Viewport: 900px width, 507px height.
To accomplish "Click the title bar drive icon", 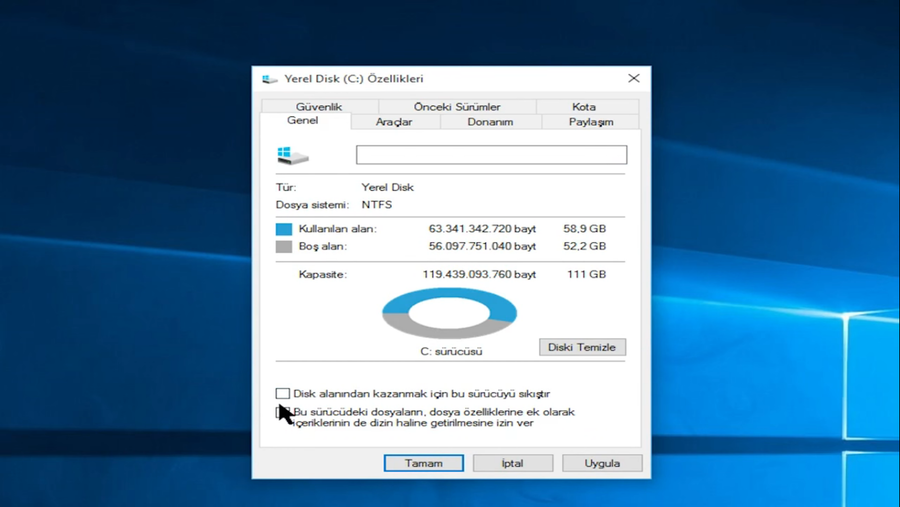I will point(270,79).
